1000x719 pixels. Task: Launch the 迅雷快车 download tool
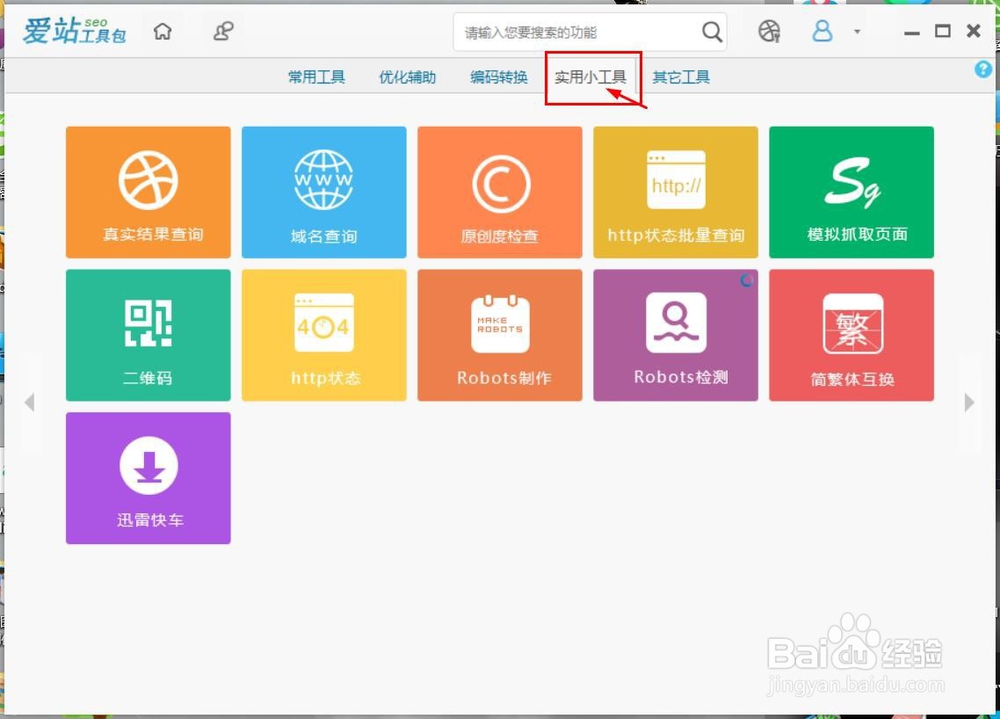(x=148, y=477)
